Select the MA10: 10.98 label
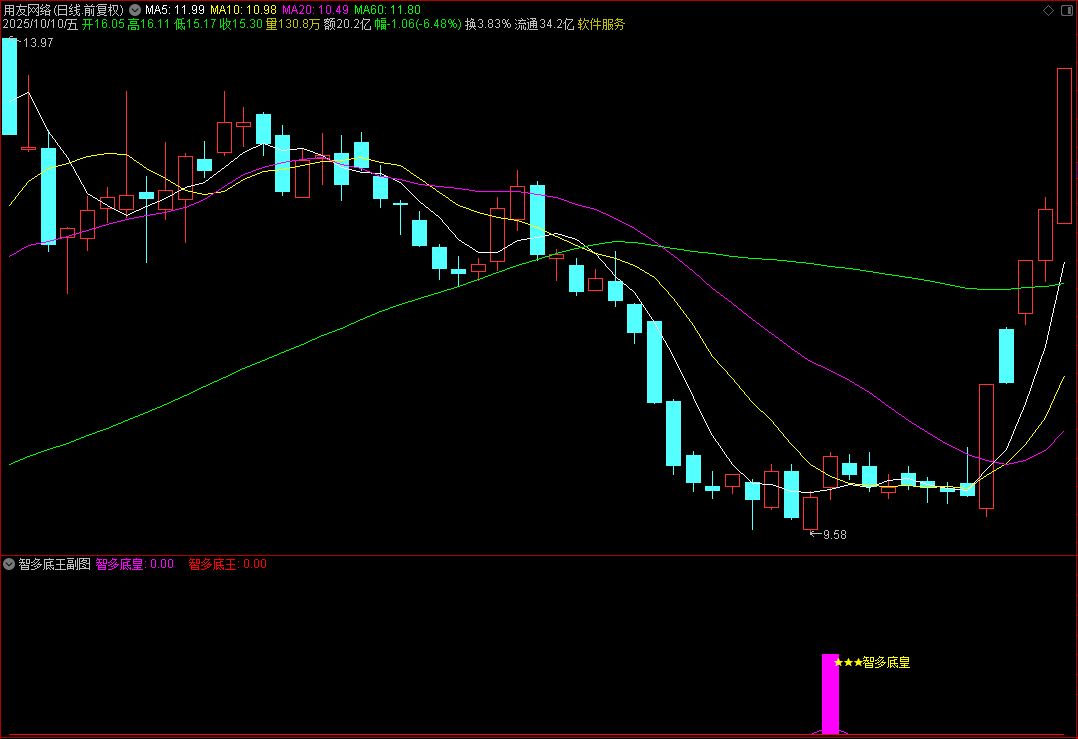This screenshot has width=1078, height=739. (243, 10)
